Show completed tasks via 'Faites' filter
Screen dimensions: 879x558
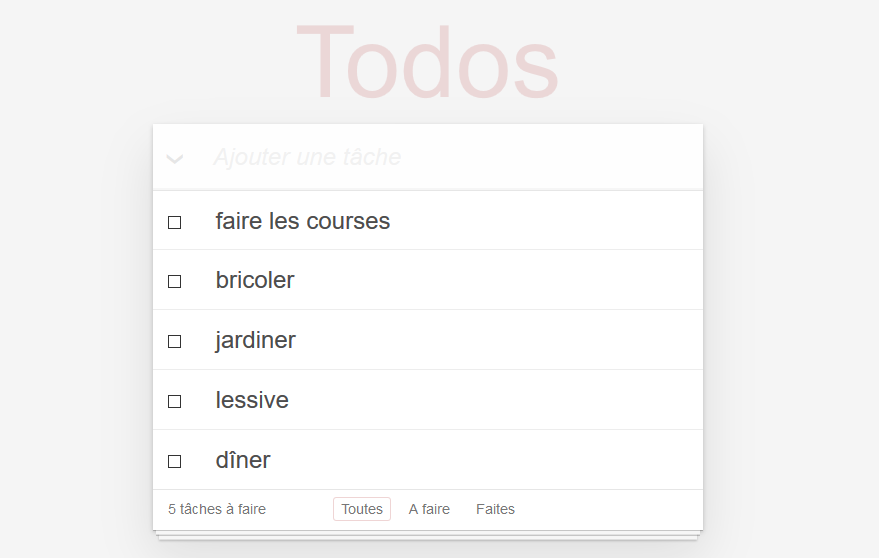click(x=495, y=509)
